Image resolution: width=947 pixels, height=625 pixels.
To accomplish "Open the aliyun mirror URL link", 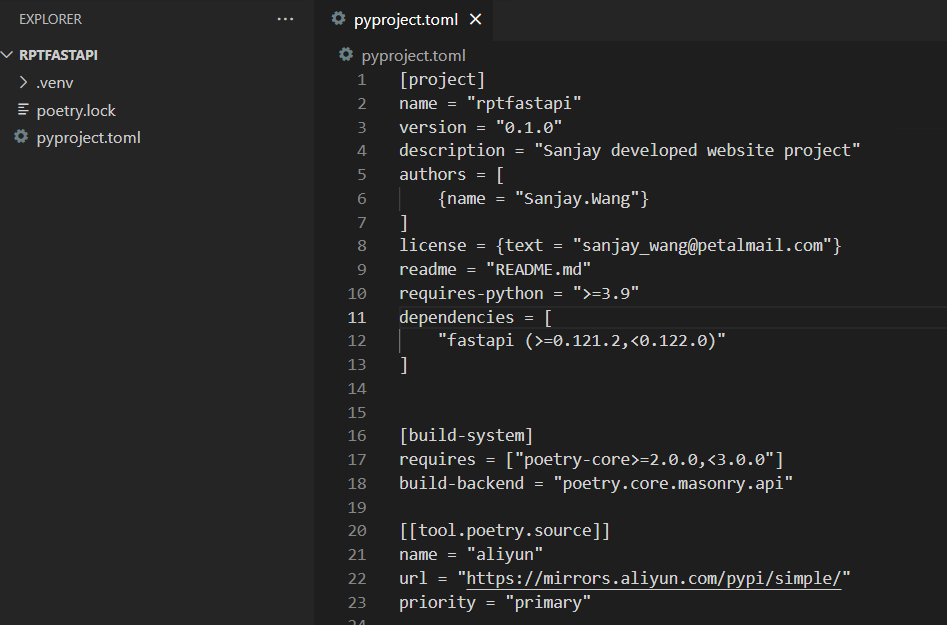I will click(653, 579).
